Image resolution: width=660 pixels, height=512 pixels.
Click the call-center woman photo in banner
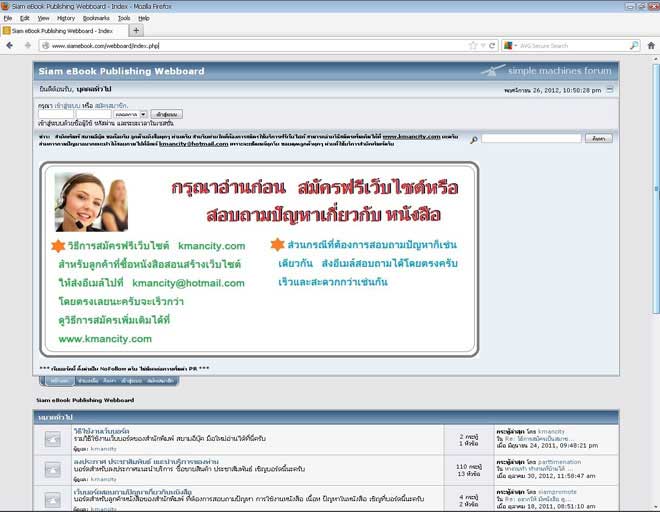[x=91, y=202]
